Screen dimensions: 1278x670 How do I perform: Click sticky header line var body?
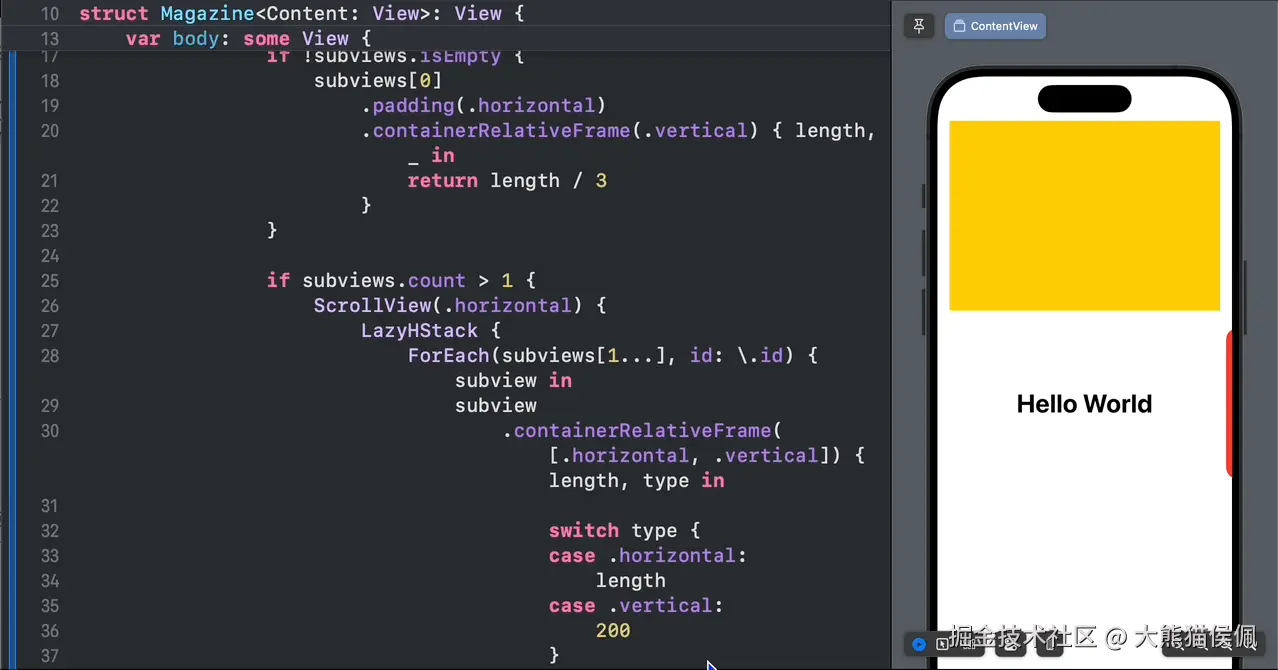[x=249, y=39]
